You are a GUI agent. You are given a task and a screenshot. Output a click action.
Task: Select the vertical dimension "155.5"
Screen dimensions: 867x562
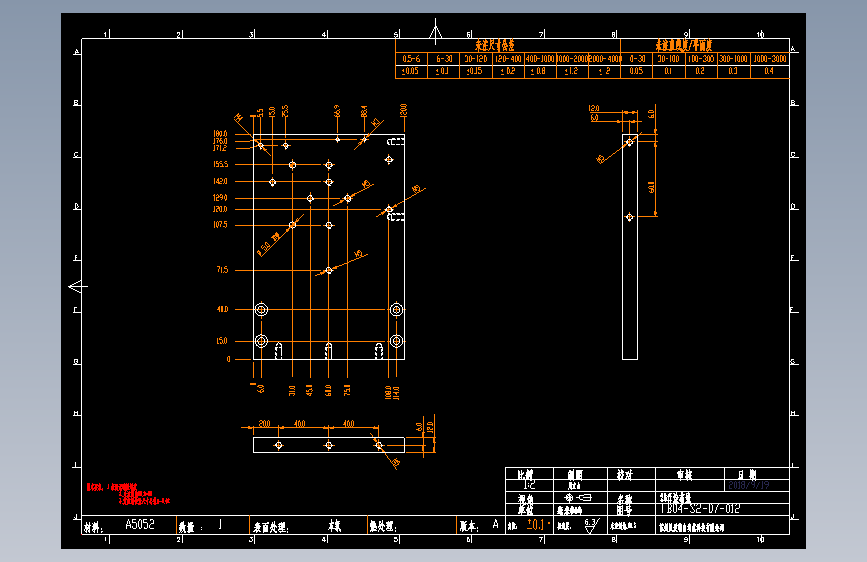pos(220,164)
